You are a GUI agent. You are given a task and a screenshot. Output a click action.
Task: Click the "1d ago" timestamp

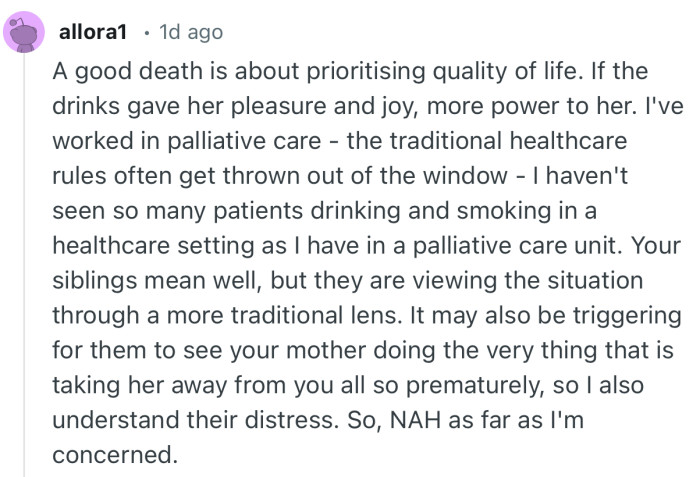[x=190, y=33]
